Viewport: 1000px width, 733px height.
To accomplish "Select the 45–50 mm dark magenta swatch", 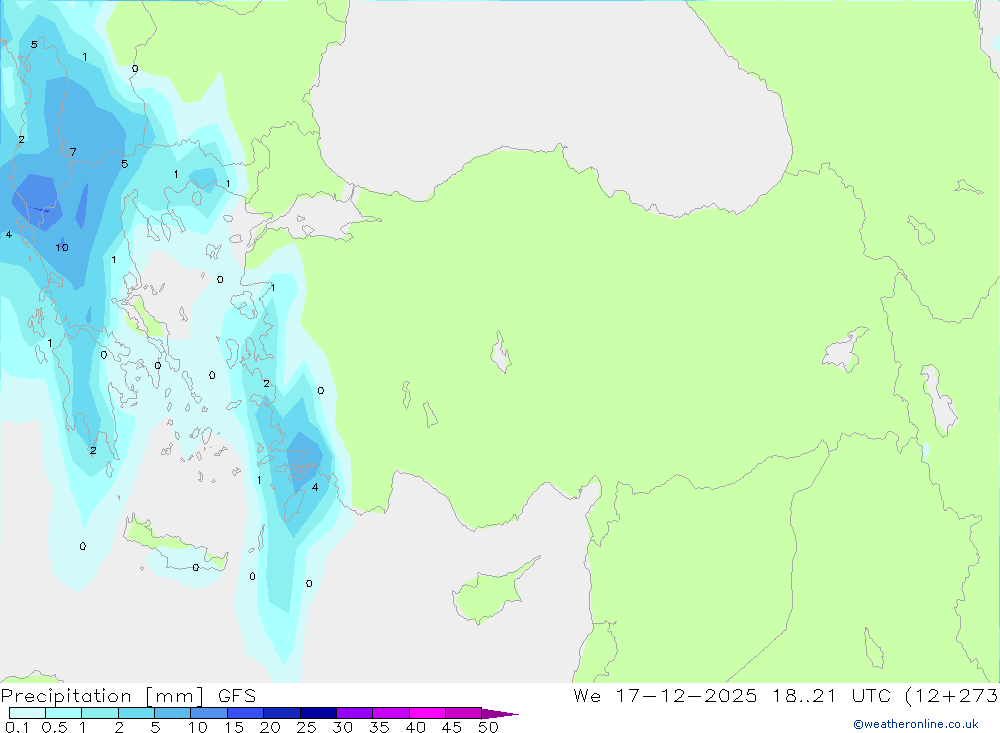I will click(x=464, y=713).
